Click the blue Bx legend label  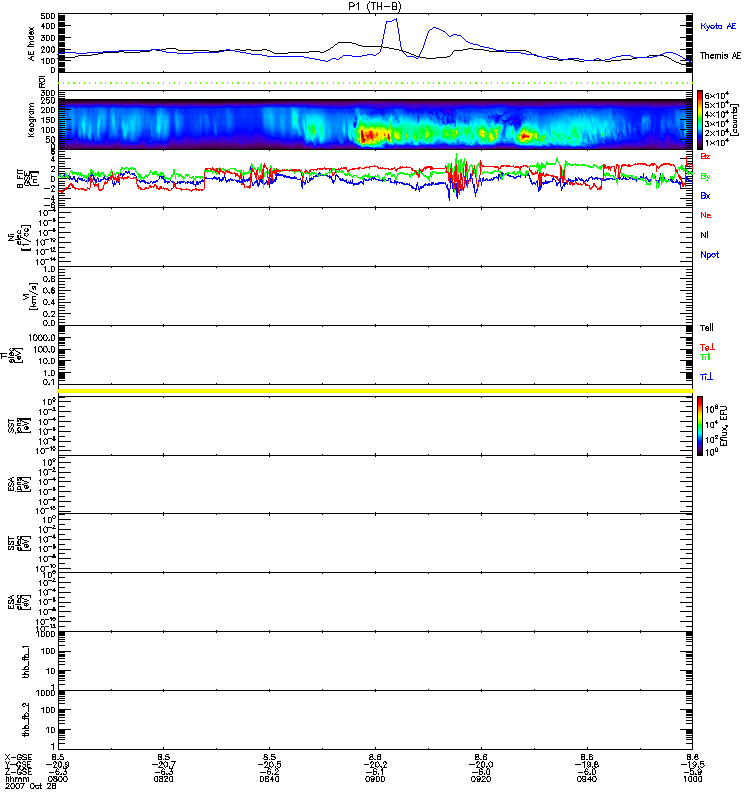(x=705, y=196)
